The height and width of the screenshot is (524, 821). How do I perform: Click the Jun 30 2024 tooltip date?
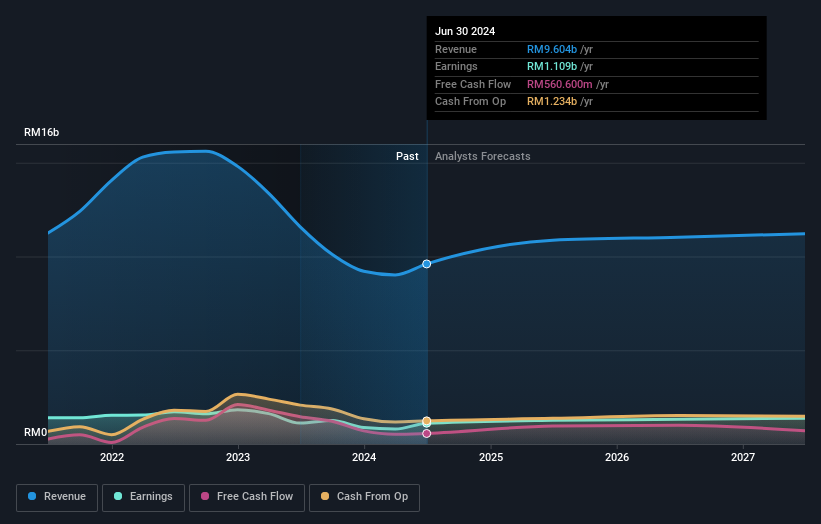(x=465, y=31)
